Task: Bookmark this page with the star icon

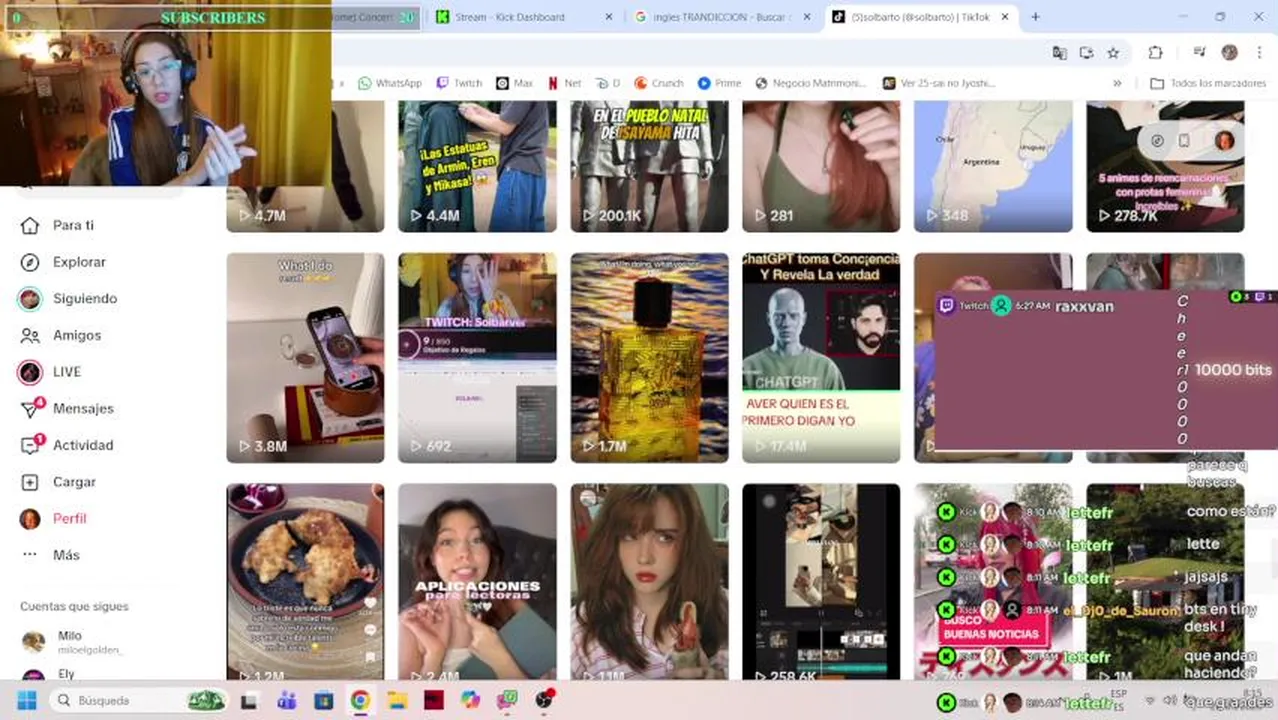Action: pos(1113,53)
